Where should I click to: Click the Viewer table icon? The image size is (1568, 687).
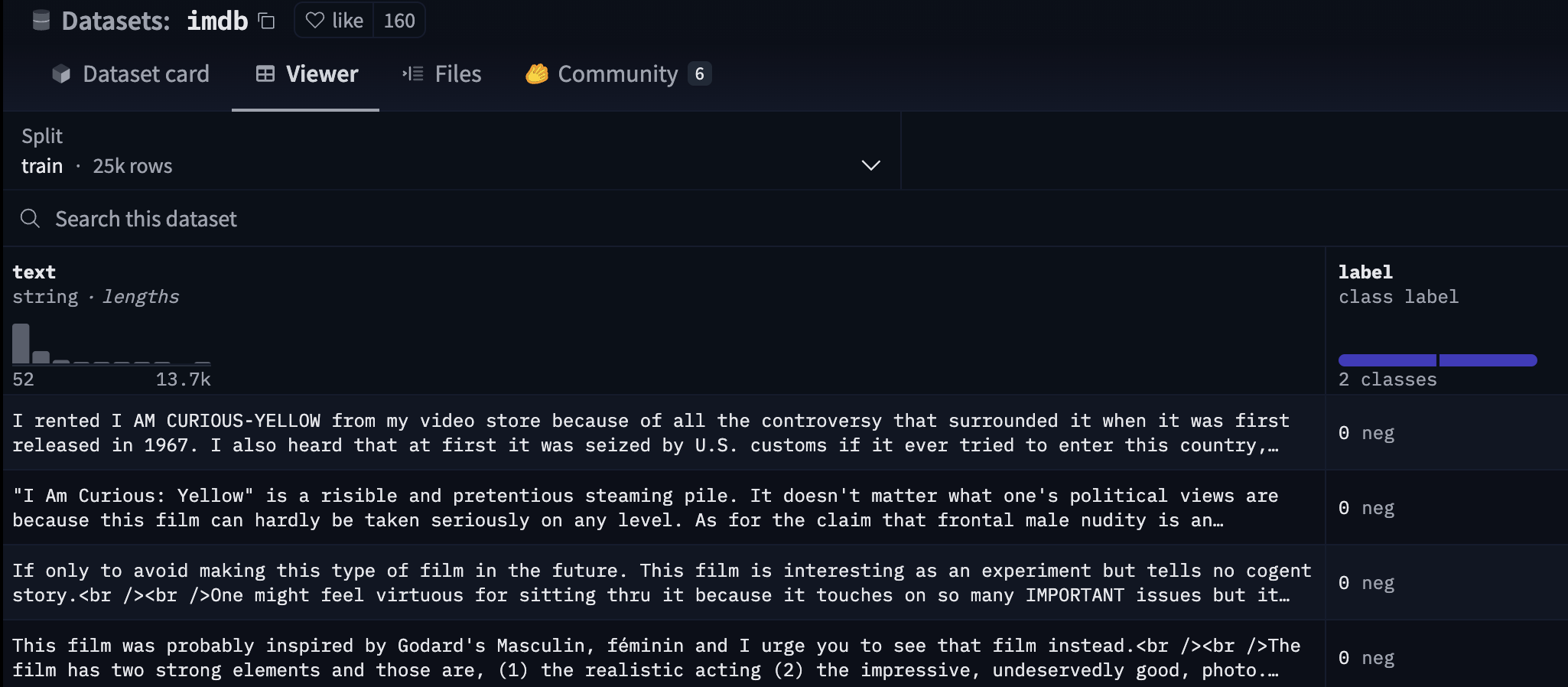(x=265, y=74)
